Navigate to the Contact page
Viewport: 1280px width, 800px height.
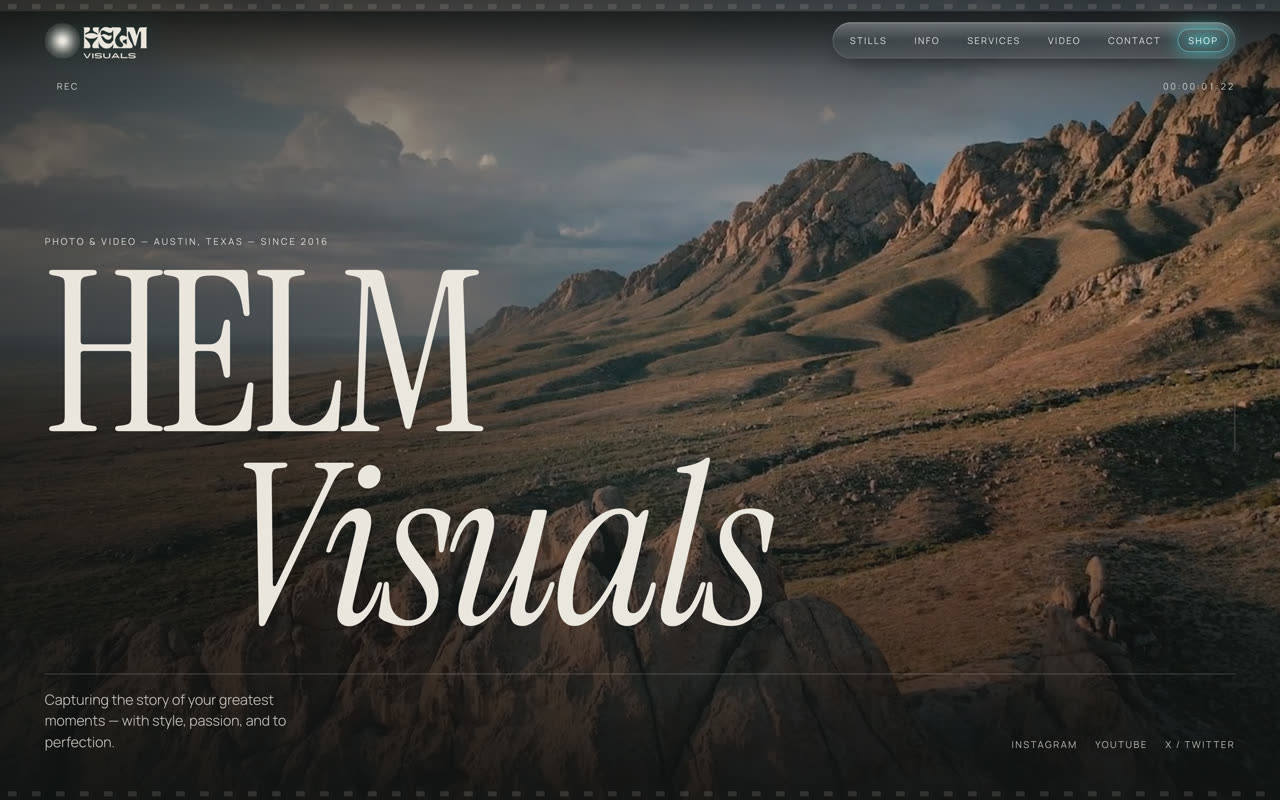(x=1134, y=41)
